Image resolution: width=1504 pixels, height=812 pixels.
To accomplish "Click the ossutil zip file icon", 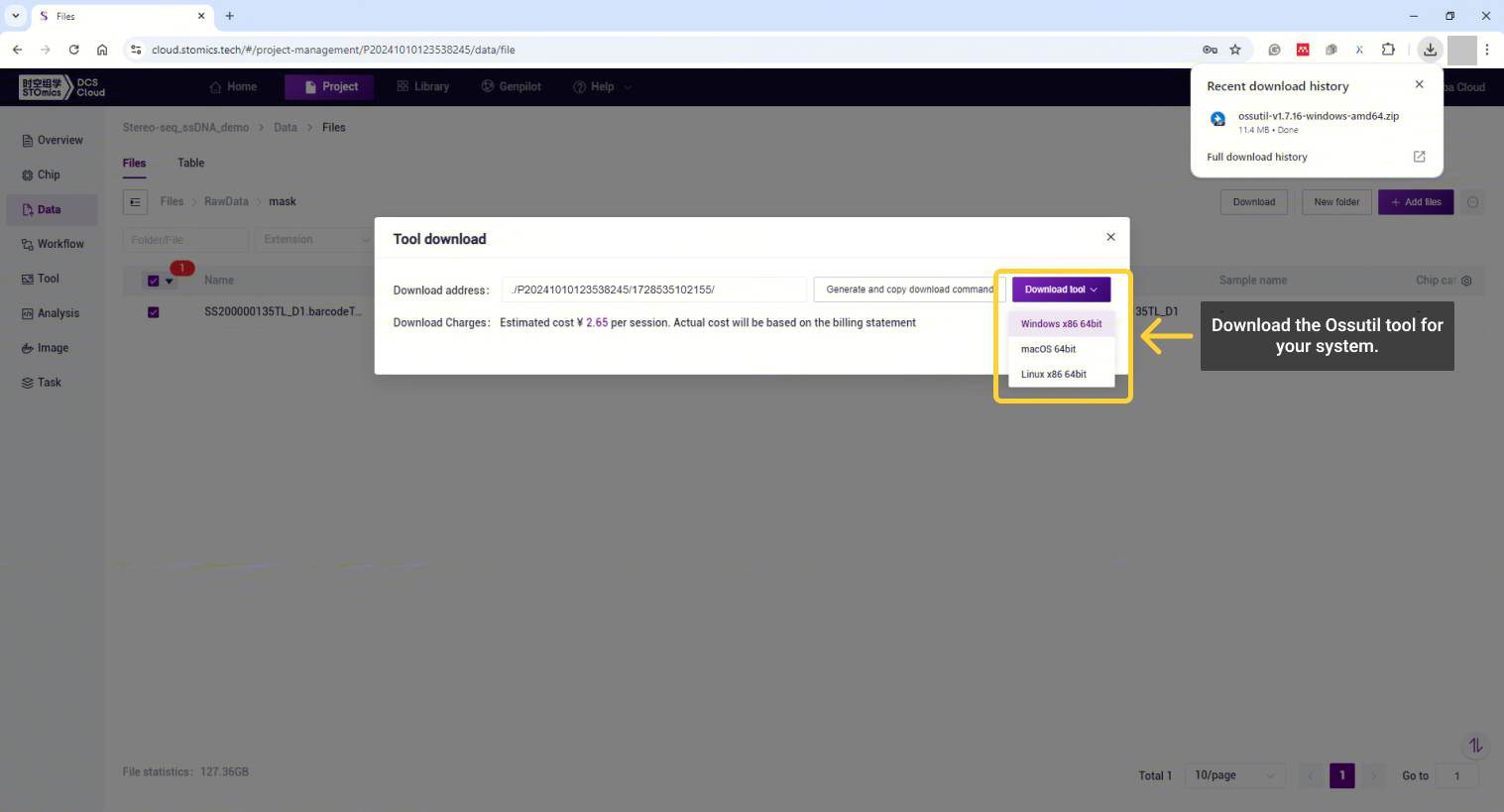I will (x=1217, y=120).
